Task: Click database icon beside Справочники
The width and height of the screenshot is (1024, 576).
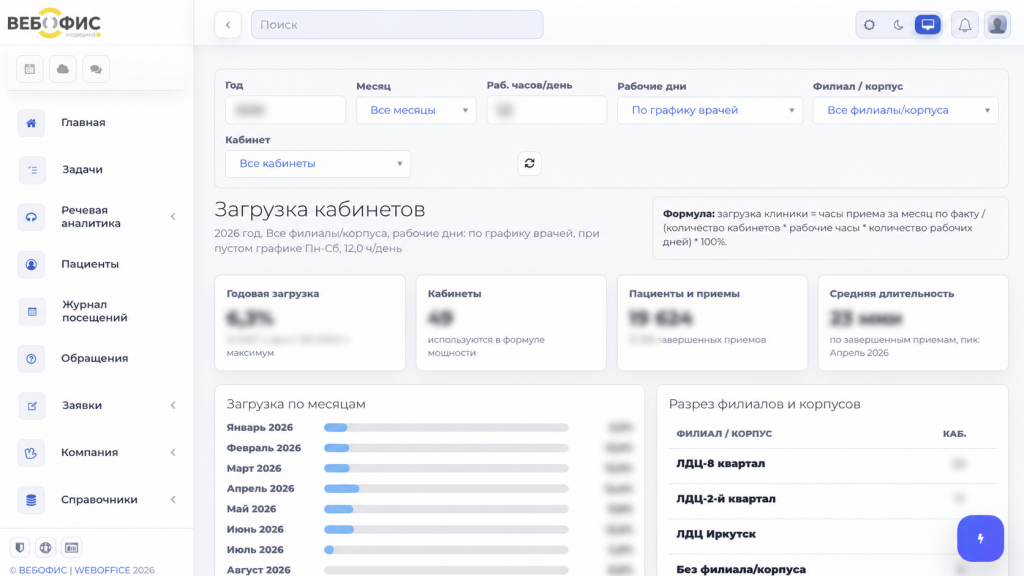Action: pyautogui.click(x=31, y=500)
